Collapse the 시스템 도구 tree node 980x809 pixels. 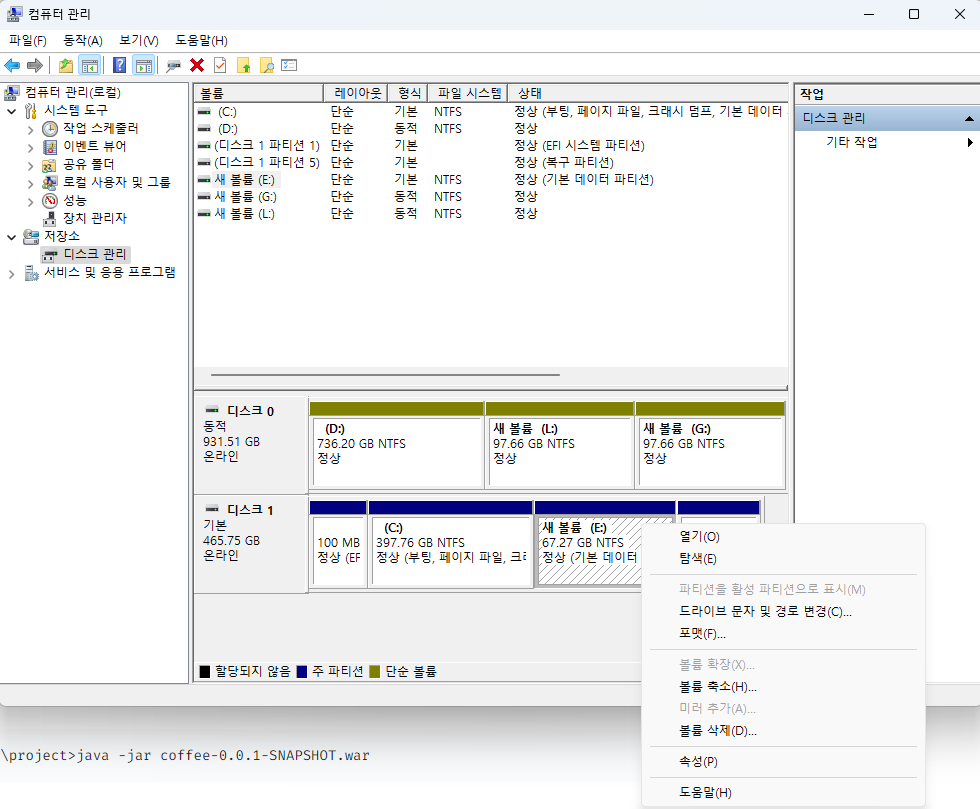(x=12, y=111)
